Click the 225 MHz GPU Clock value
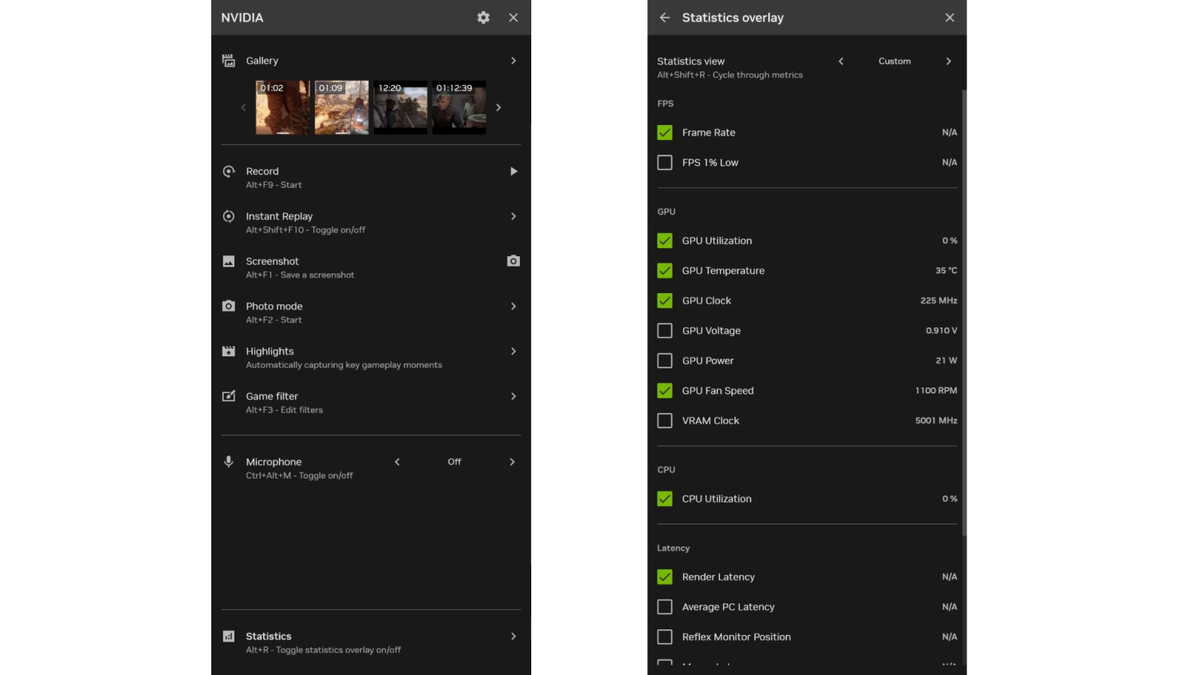Screen dimensions: 1200x675 tap(939, 300)
